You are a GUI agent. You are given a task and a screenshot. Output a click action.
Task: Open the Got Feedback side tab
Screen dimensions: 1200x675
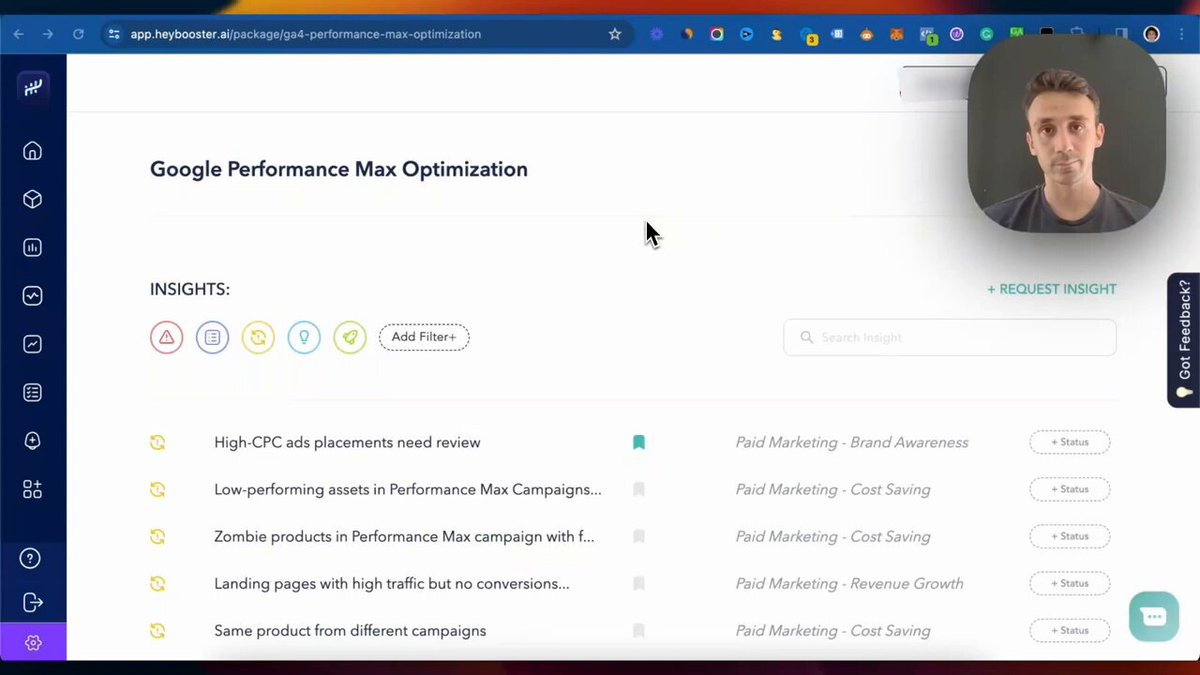(x=1184, y=340)
